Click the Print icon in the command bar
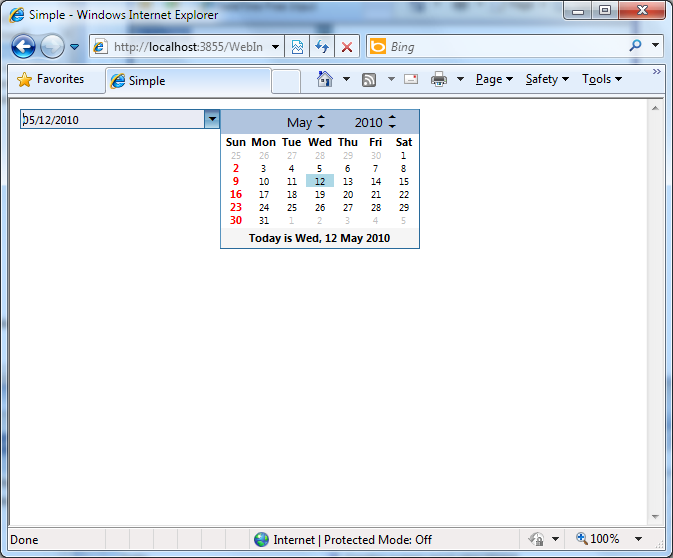The image size is (673, 558). (438, 79)
